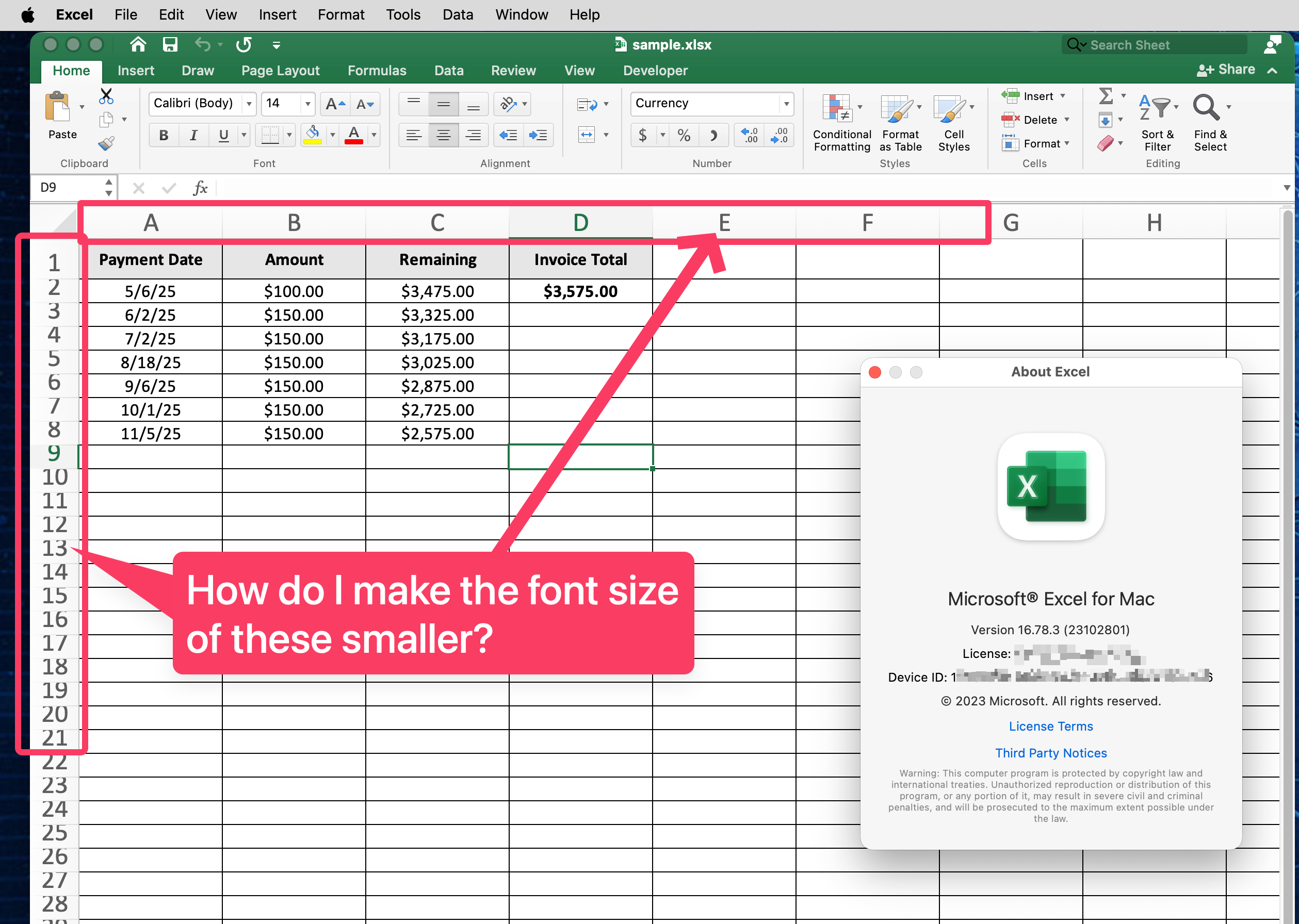Click the fx Insert Function button
Image resolution: width=1299 pixels, height=924 pixels.
(200, 188)
